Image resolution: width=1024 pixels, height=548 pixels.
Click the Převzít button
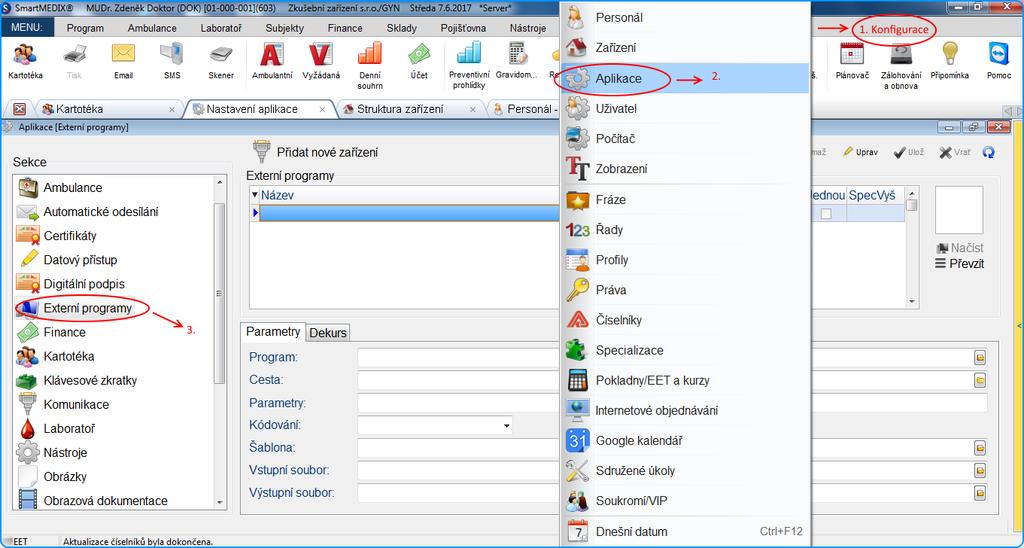click(959, 264)
